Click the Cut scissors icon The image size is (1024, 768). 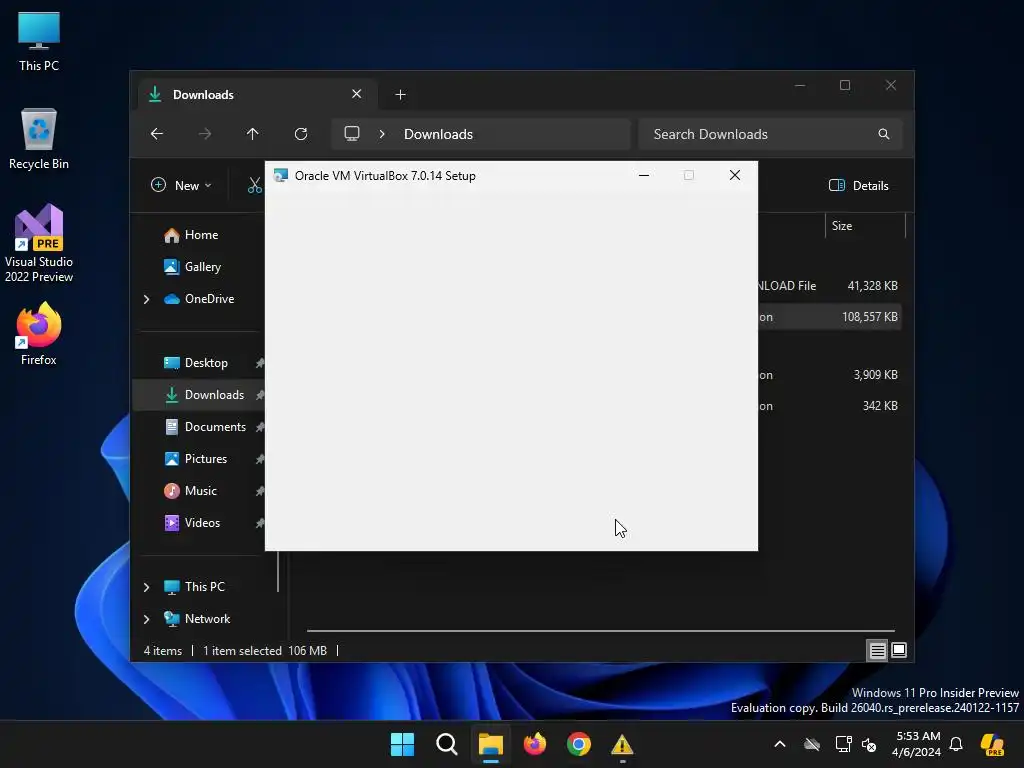254,185
